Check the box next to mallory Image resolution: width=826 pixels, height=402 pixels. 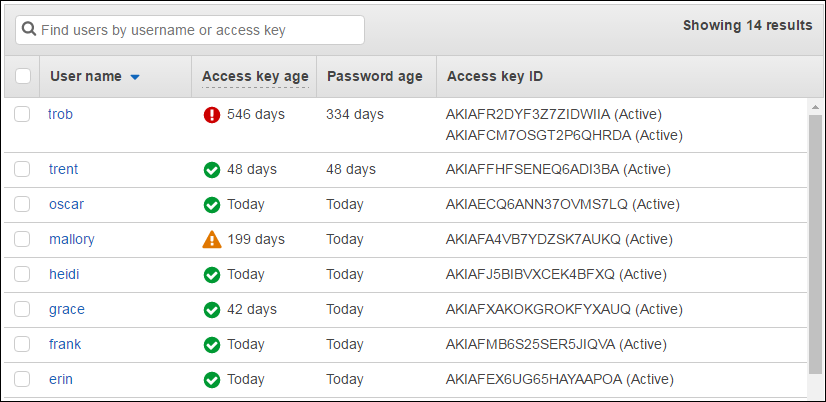coord(22,240)
